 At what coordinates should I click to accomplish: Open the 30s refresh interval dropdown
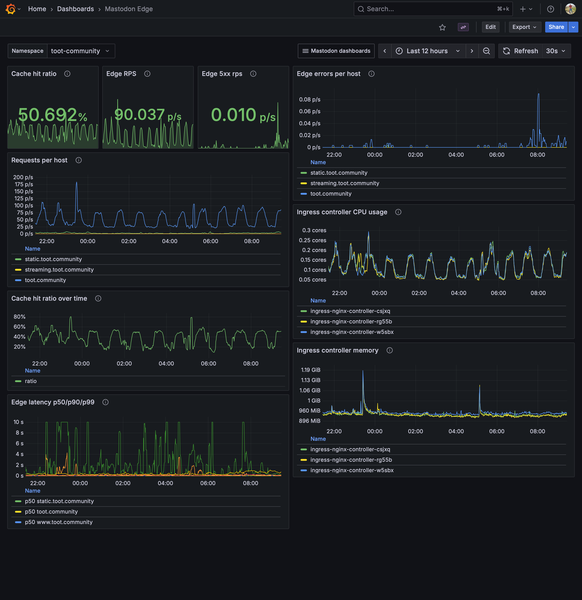(556, 51)
